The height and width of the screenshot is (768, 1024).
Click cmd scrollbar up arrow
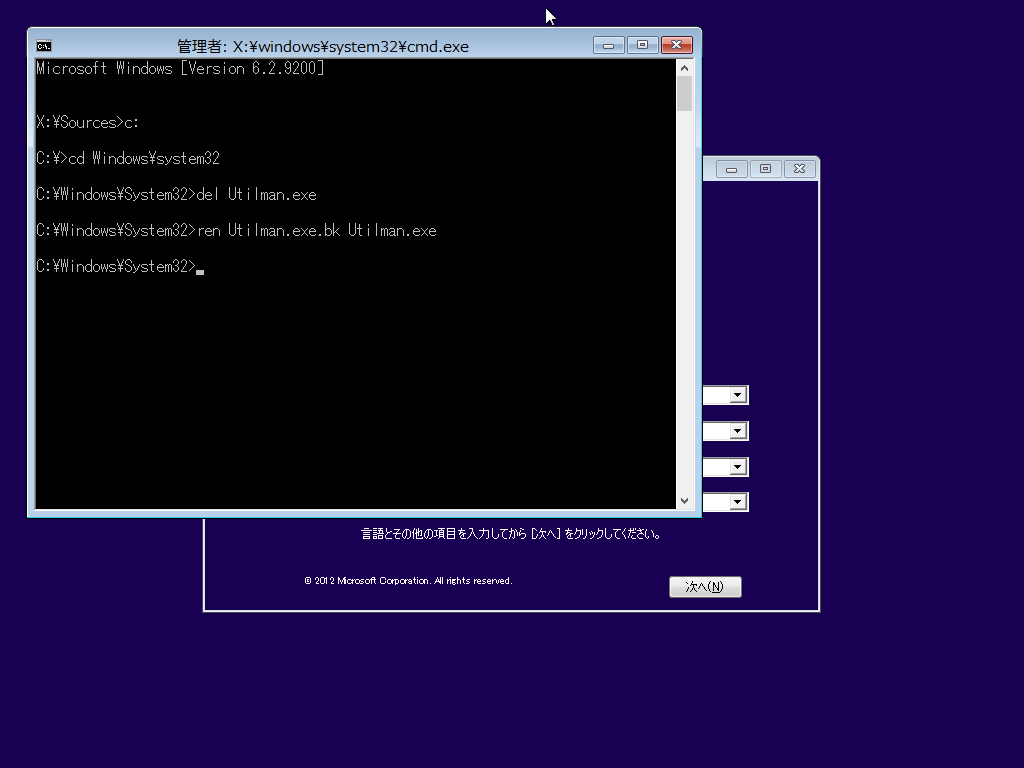coord(684,68)
